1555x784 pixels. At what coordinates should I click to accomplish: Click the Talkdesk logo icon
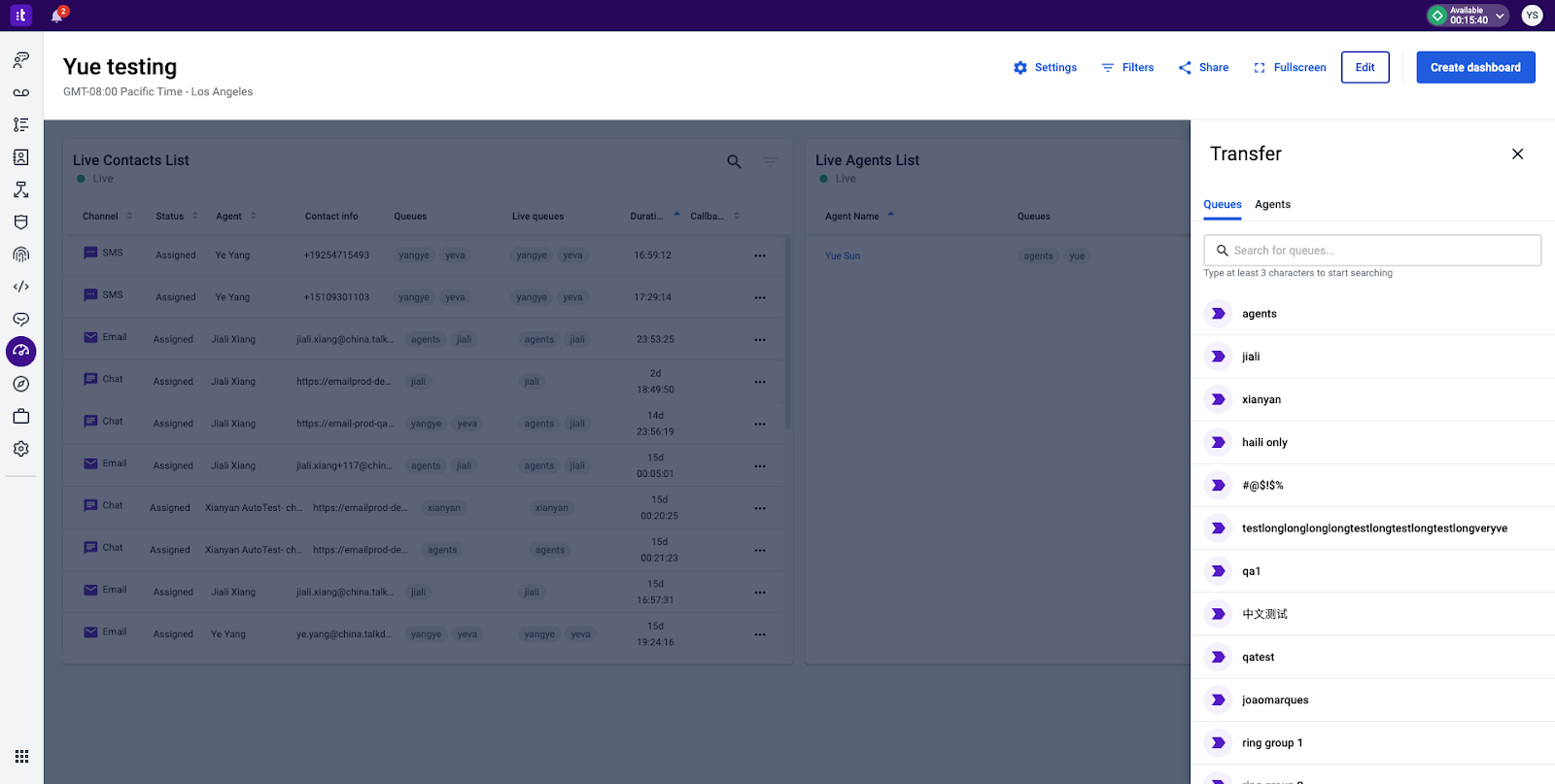(20, 16)
